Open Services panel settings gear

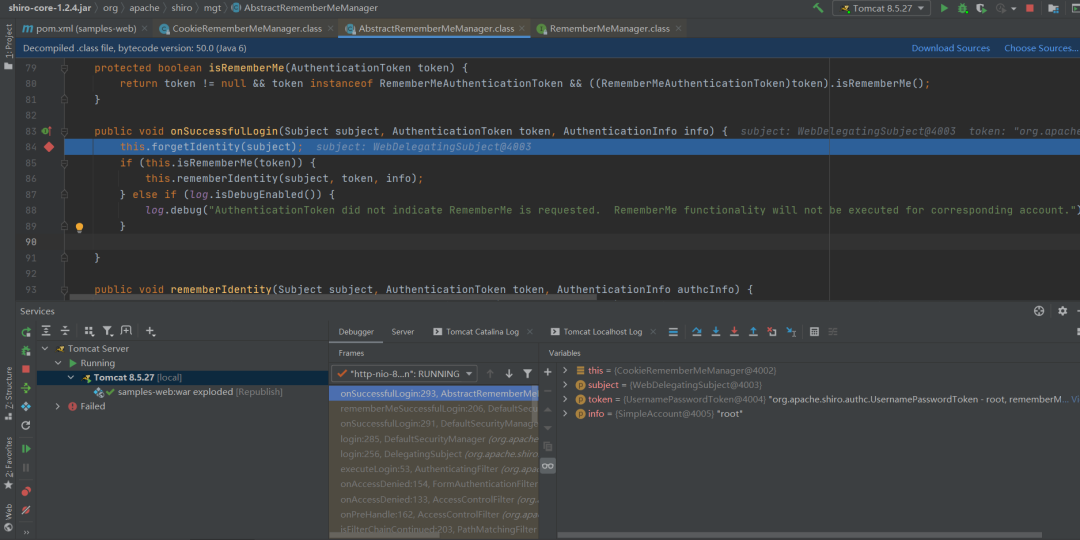pos(1062,311)
